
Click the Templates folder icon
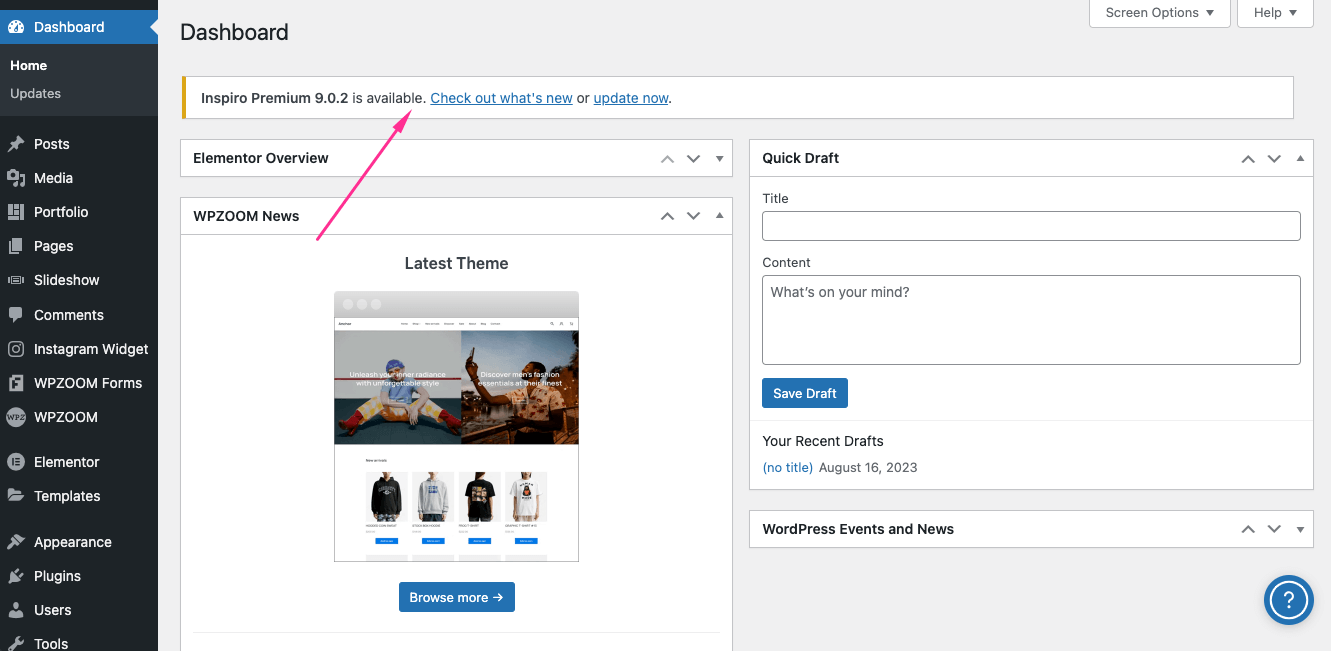pos(16,496)
